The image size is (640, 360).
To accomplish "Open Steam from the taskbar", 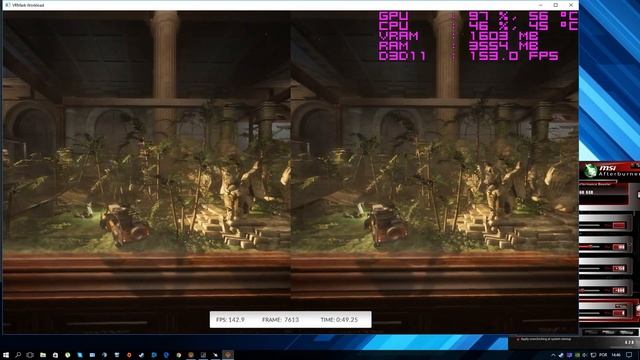I will pyautogui.click(x=141, y=355).
